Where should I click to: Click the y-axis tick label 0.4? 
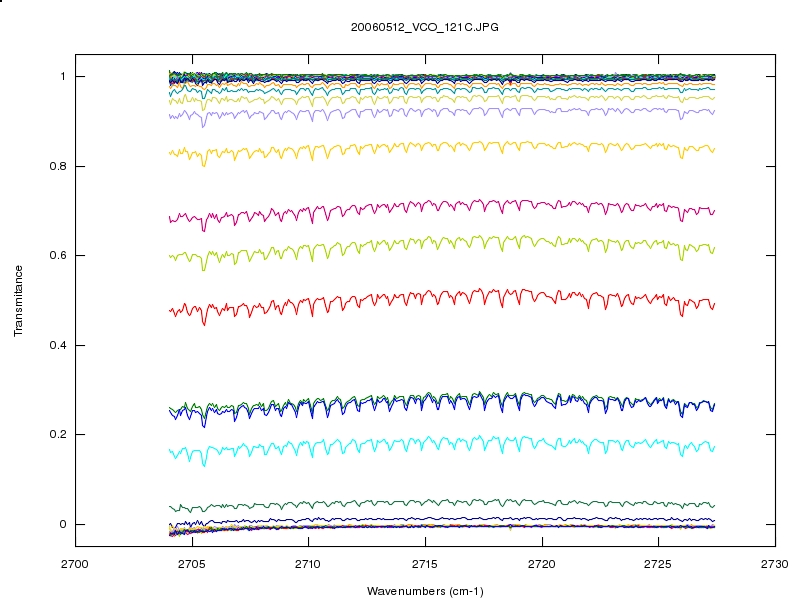coord(58,345)
